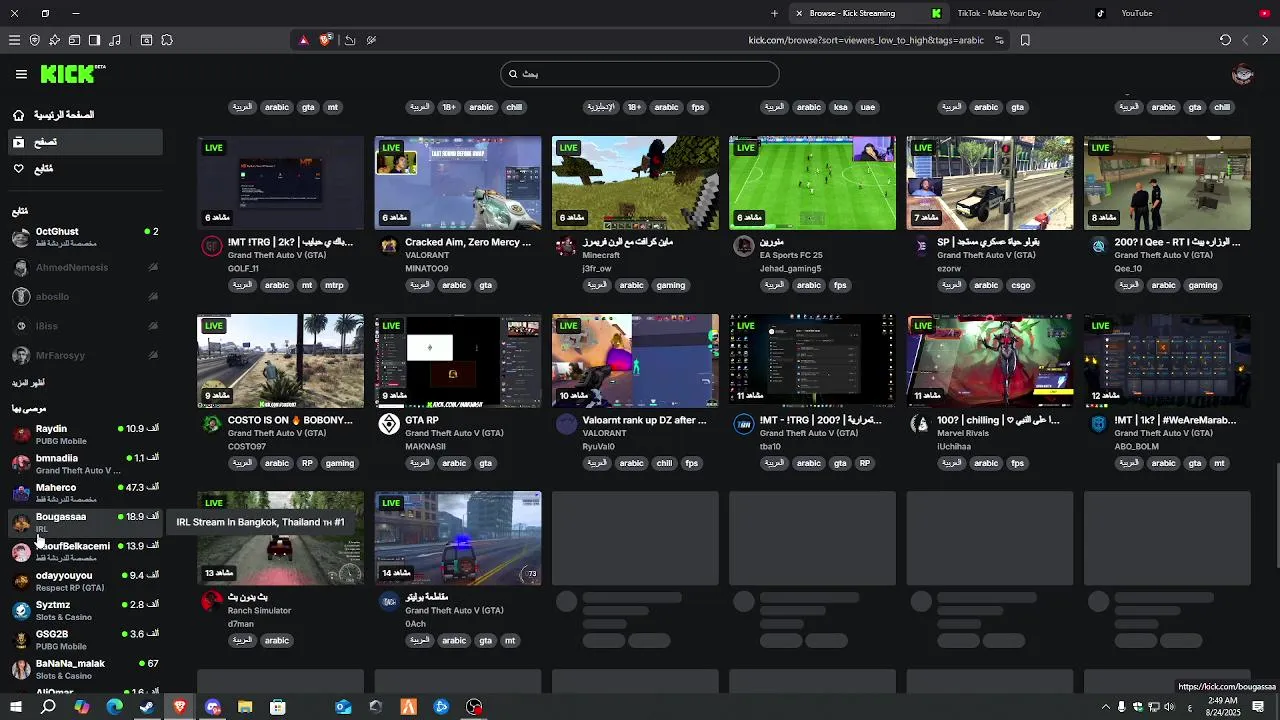
Task: Click the browser address bar URL
Action: pos(866,40)
